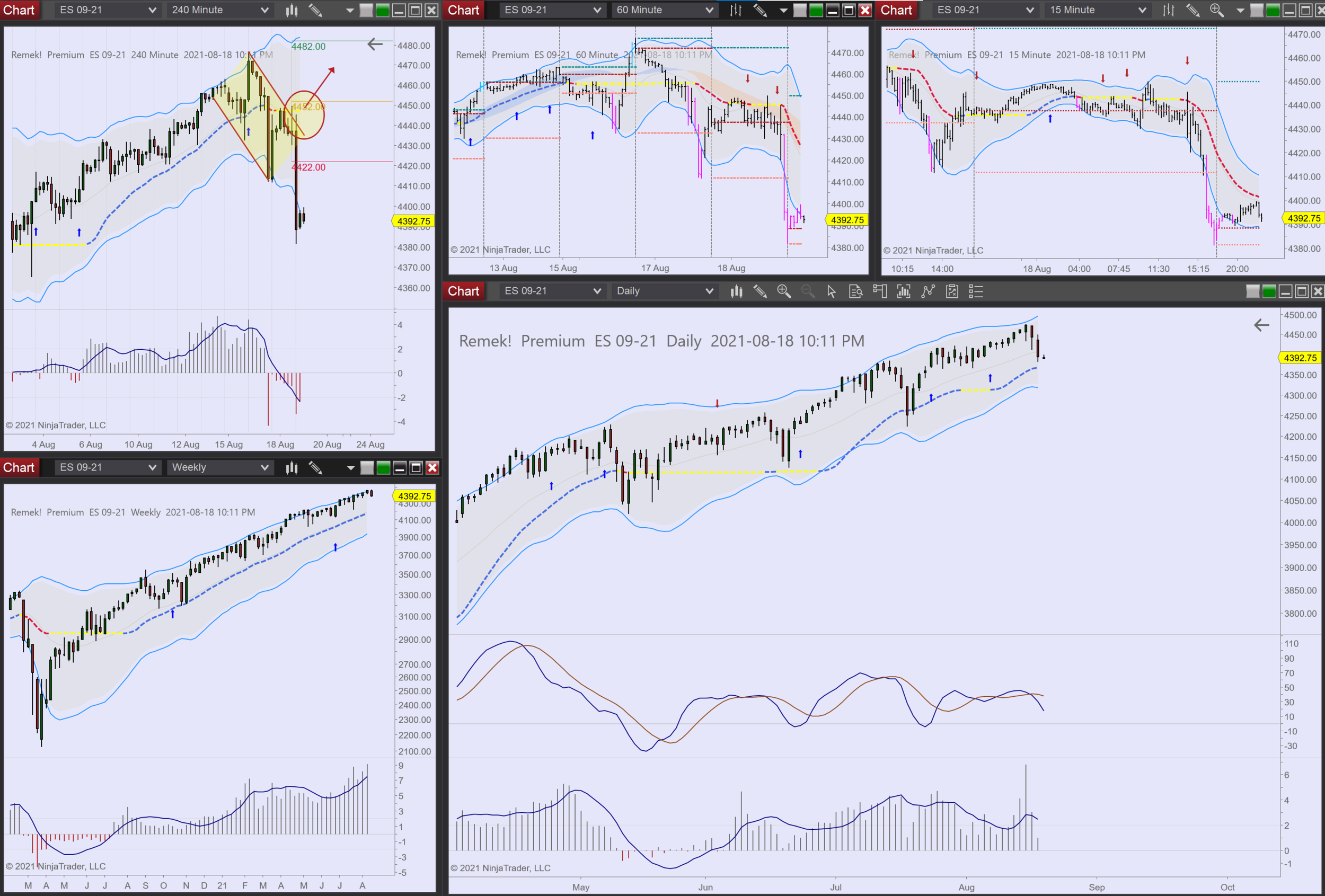The height and width of the screenshot is (896, 1325).
Task: Toggle green link button on 240 Minute chart
Action: (x=383, y=10)
